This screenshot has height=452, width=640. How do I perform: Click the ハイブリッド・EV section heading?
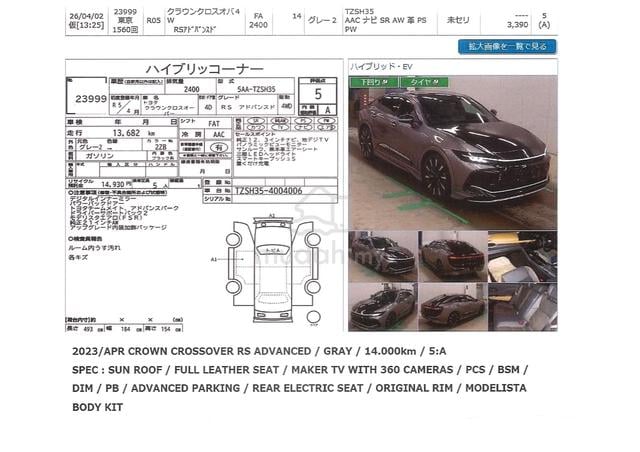pos(381,67)
